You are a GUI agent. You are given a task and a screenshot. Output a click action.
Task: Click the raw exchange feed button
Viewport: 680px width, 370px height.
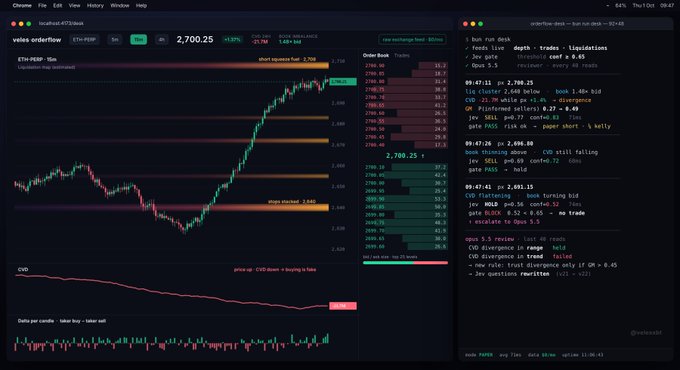[412, 39]
